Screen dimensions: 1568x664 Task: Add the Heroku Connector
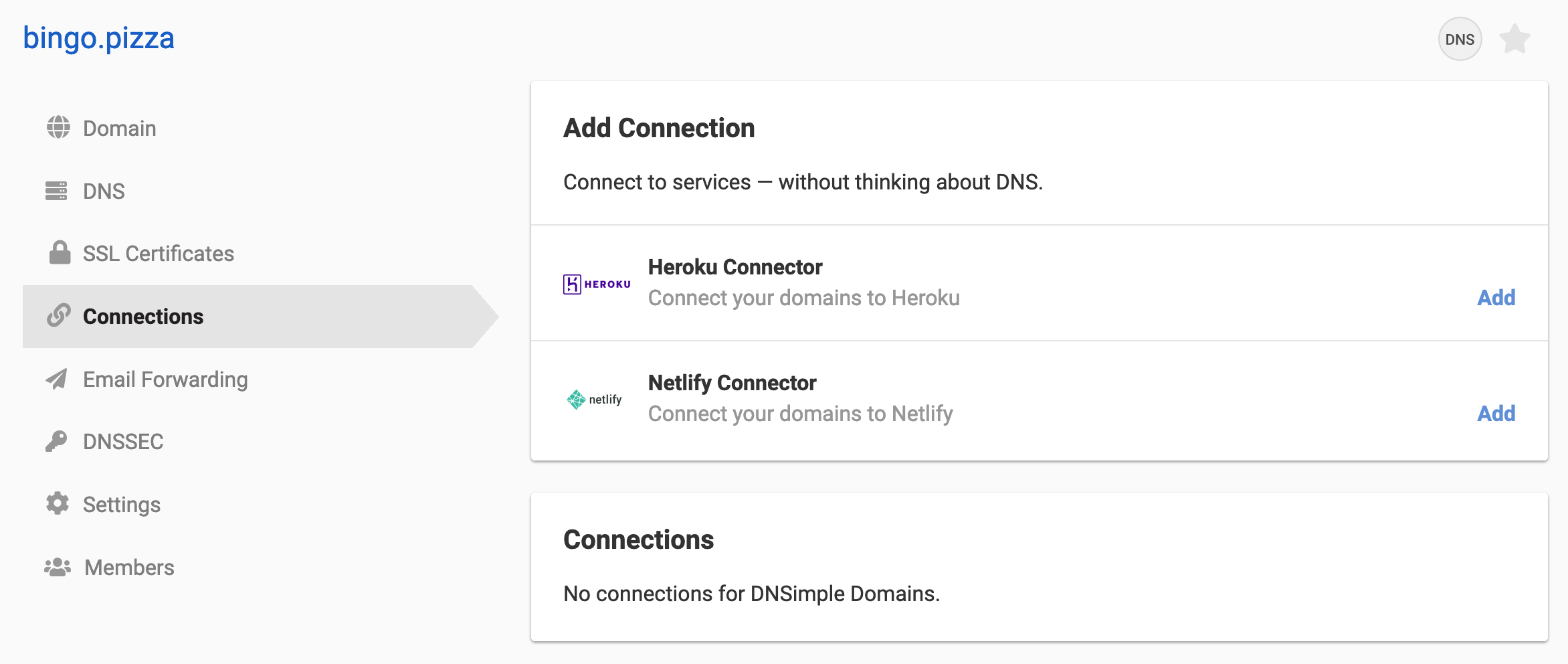coord(1496,298)
